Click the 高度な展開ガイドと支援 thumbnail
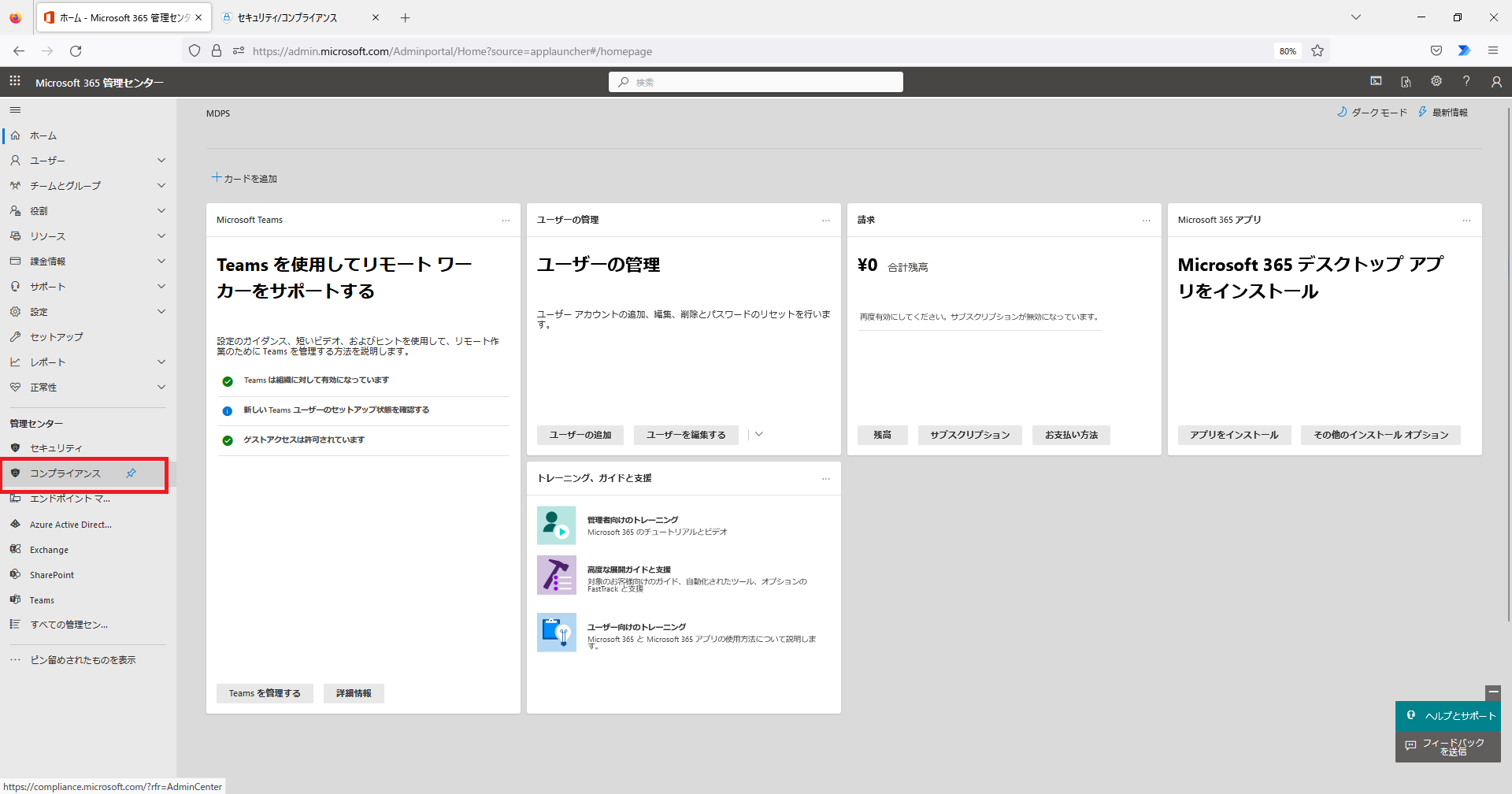This screenshot has width=1512, height=794. point(557,575)
